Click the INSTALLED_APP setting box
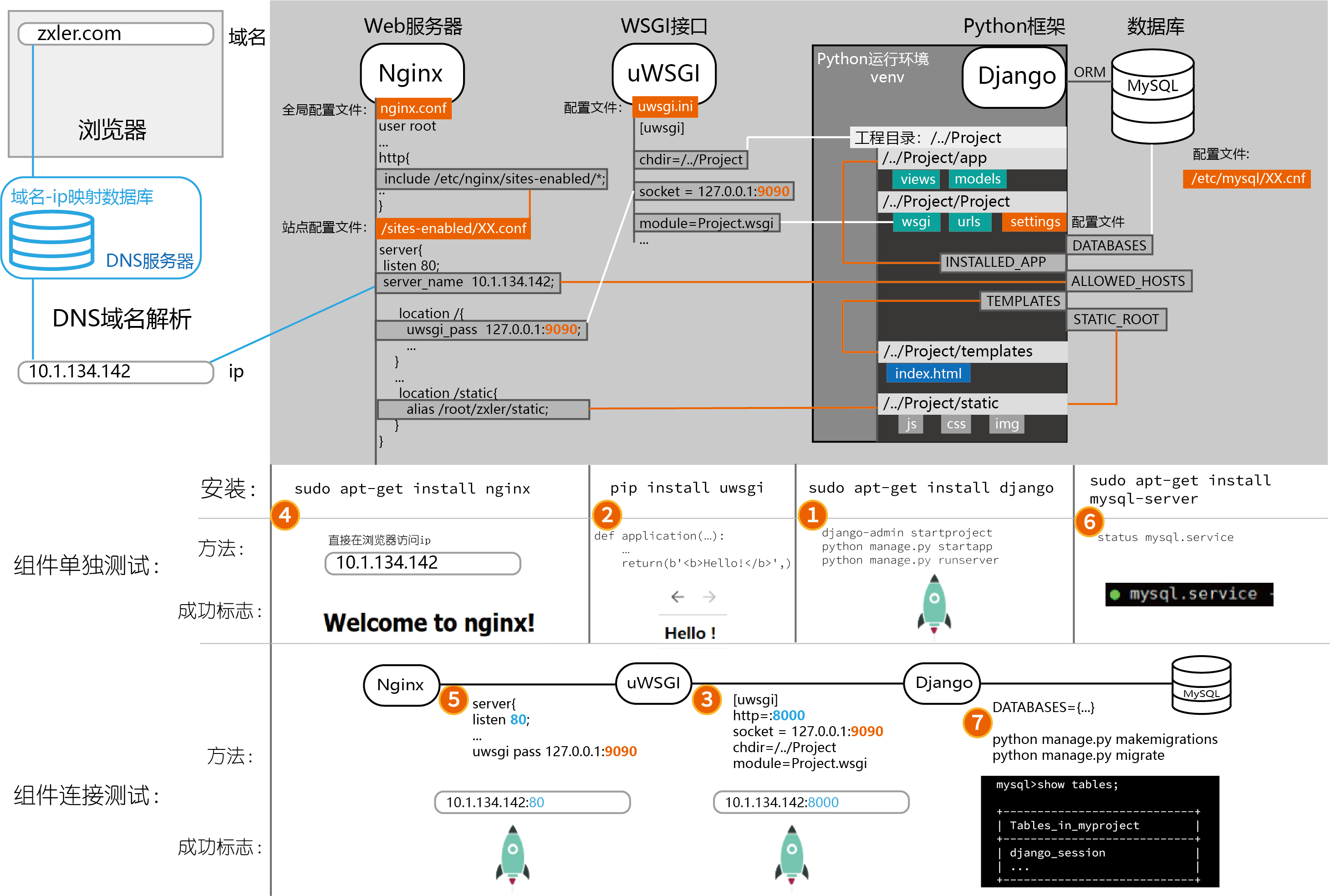This screenshot has width=1330, height=896. (x=1003, y=262)
